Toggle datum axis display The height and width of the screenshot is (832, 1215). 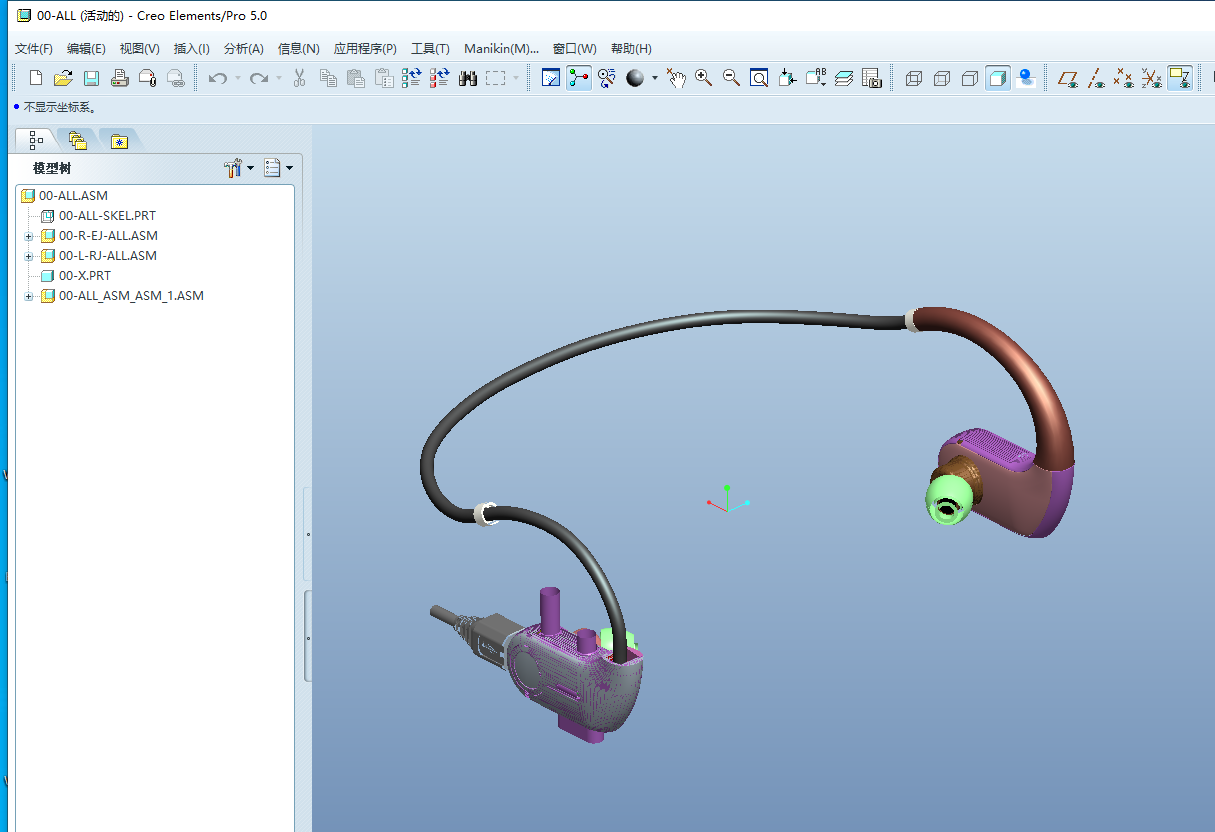click(1096, 78)
